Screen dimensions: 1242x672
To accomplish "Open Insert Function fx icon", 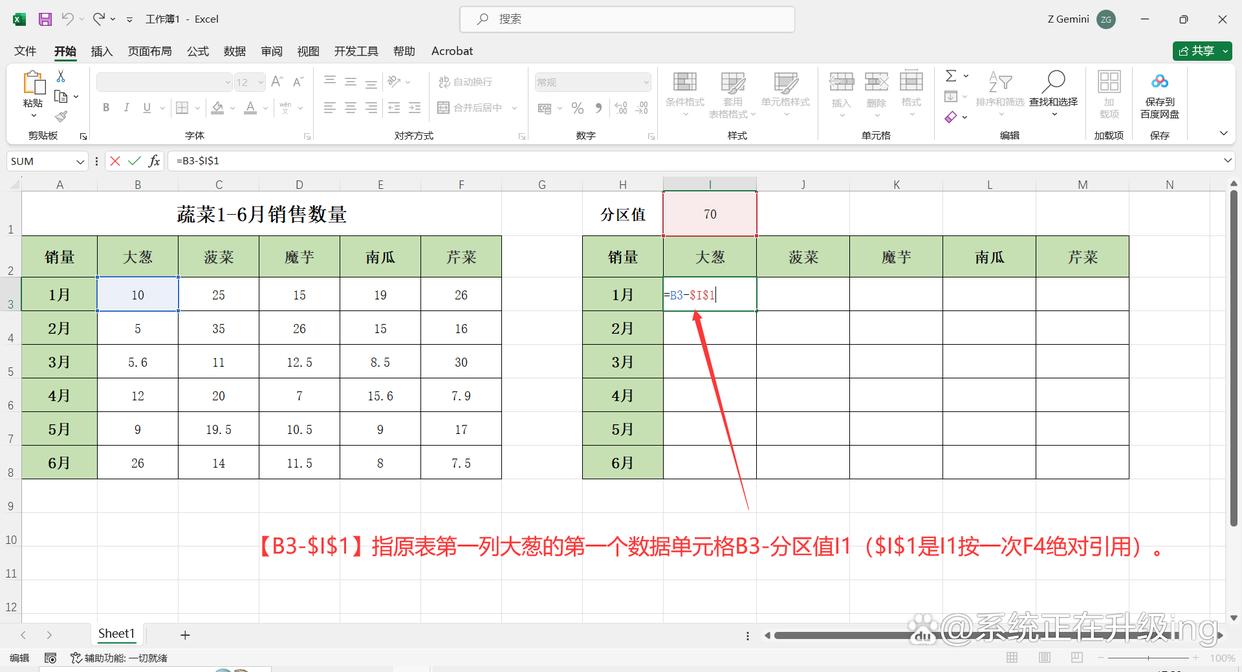I will click(154, 161).
